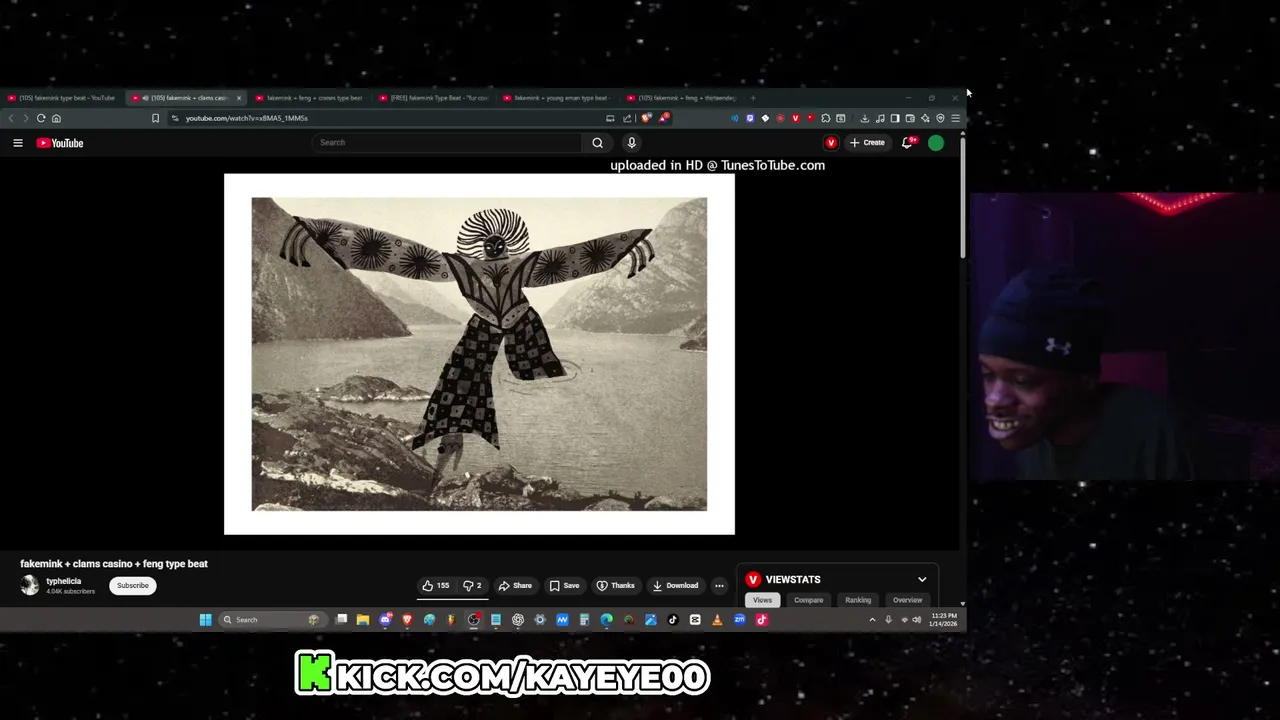Dislike the video with thumbs down
Image resolution: width=1280 pixels, height=720 pixels.
point(472,586)
